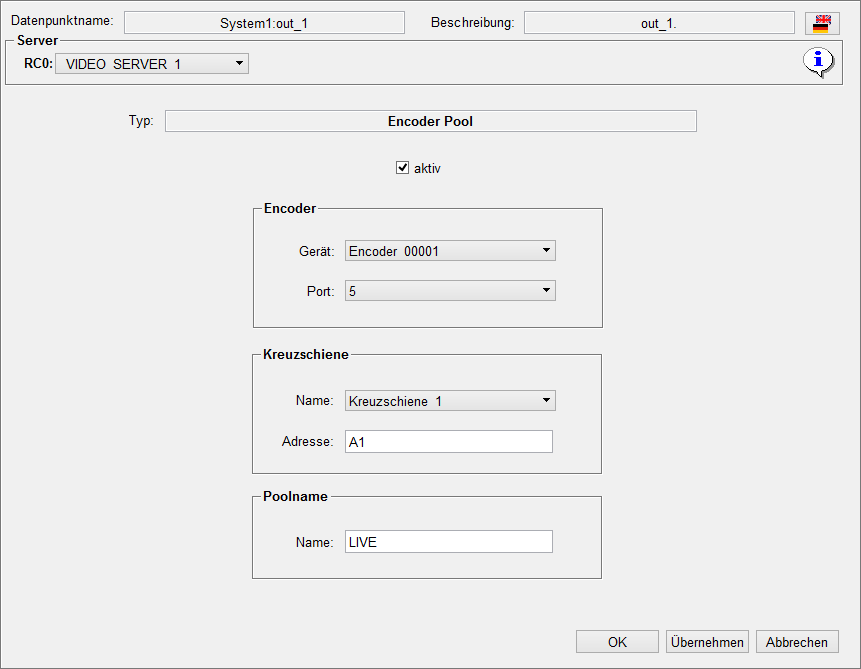
Task: Cancel with the Abbrechen button
Action: pyautogui.click(x=797, y=642)
